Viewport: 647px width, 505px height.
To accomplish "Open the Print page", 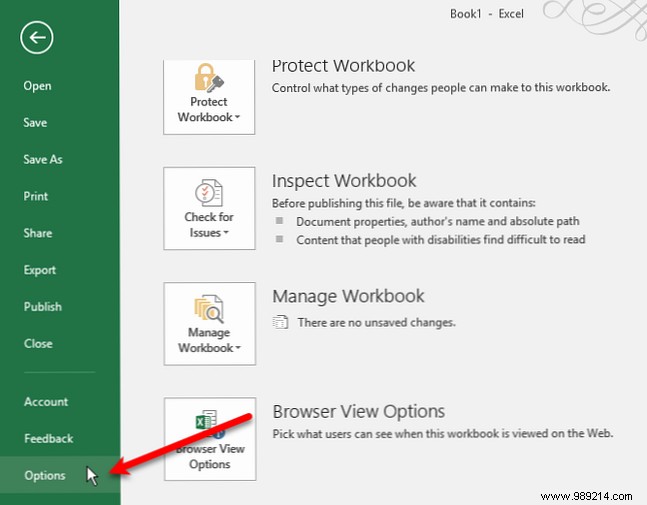I will click(x=35, y=196).
